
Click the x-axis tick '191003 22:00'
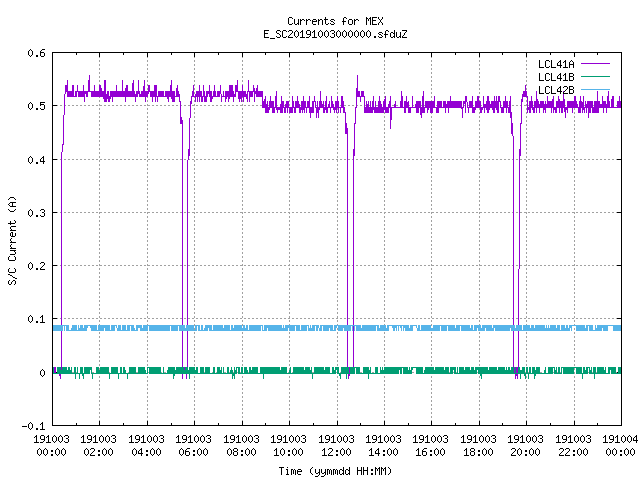point(573,445)
